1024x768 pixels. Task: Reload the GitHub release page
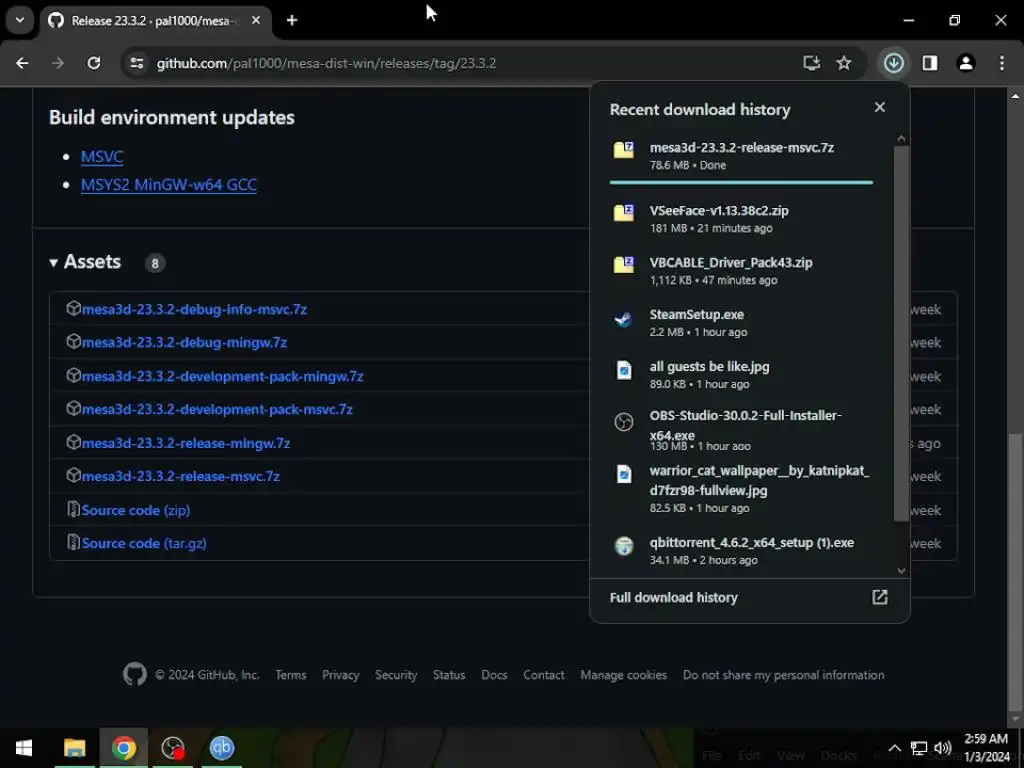(94, 63)
